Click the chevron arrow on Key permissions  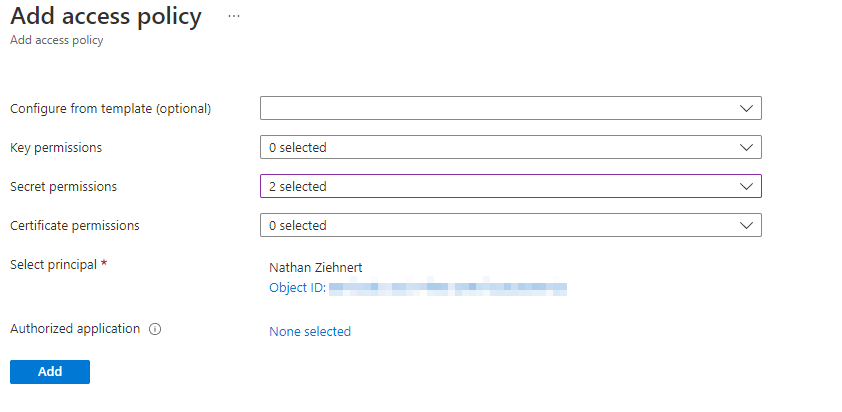point(746,147)
